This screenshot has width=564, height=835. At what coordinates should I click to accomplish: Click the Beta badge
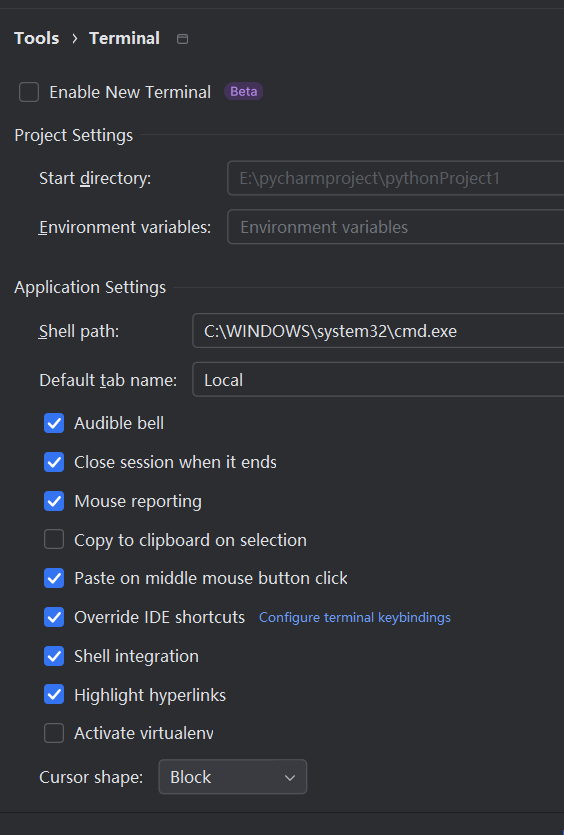[243, 92]
